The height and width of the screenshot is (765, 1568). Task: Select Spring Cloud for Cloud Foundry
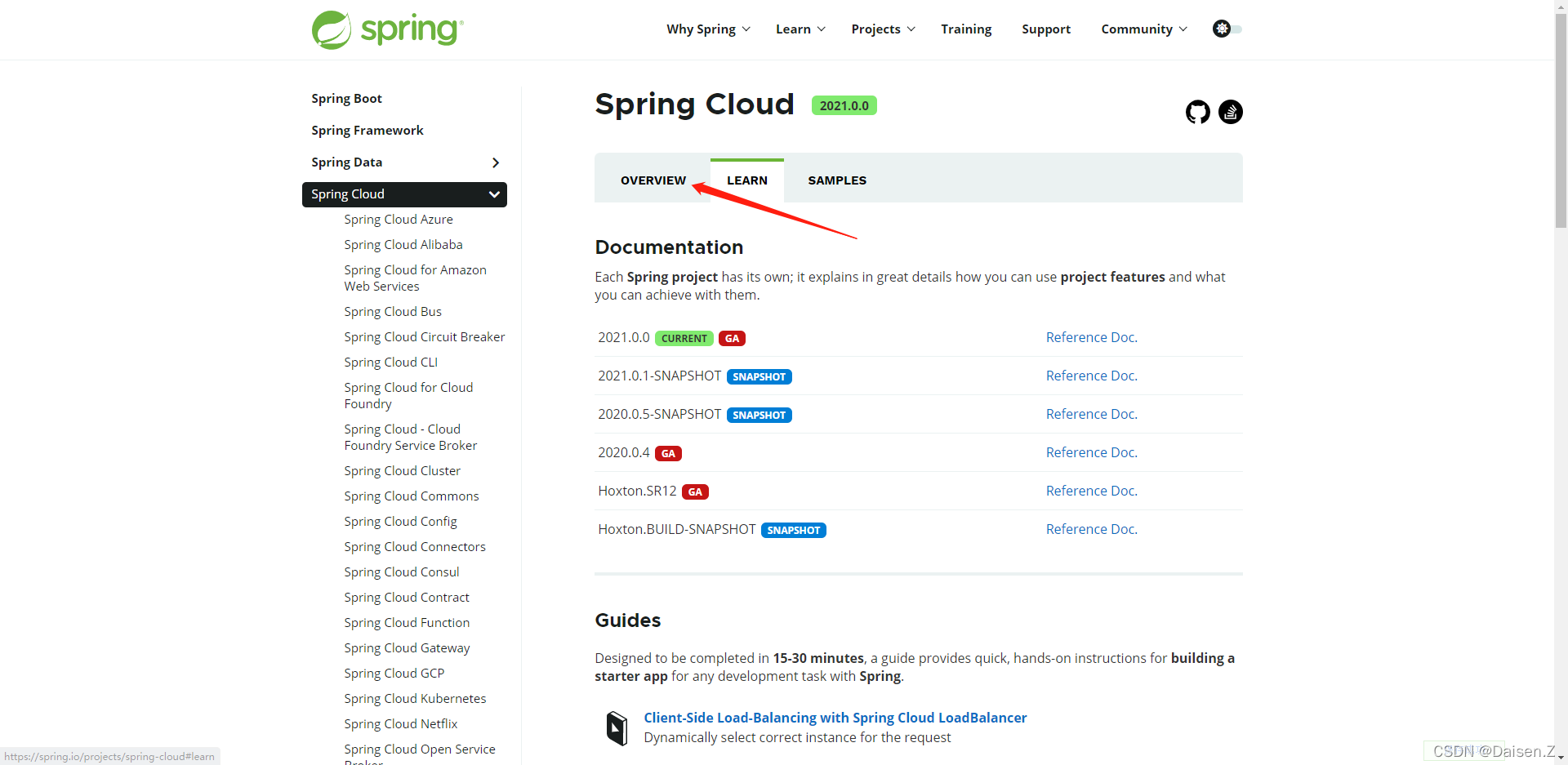[x=408, y=396]
